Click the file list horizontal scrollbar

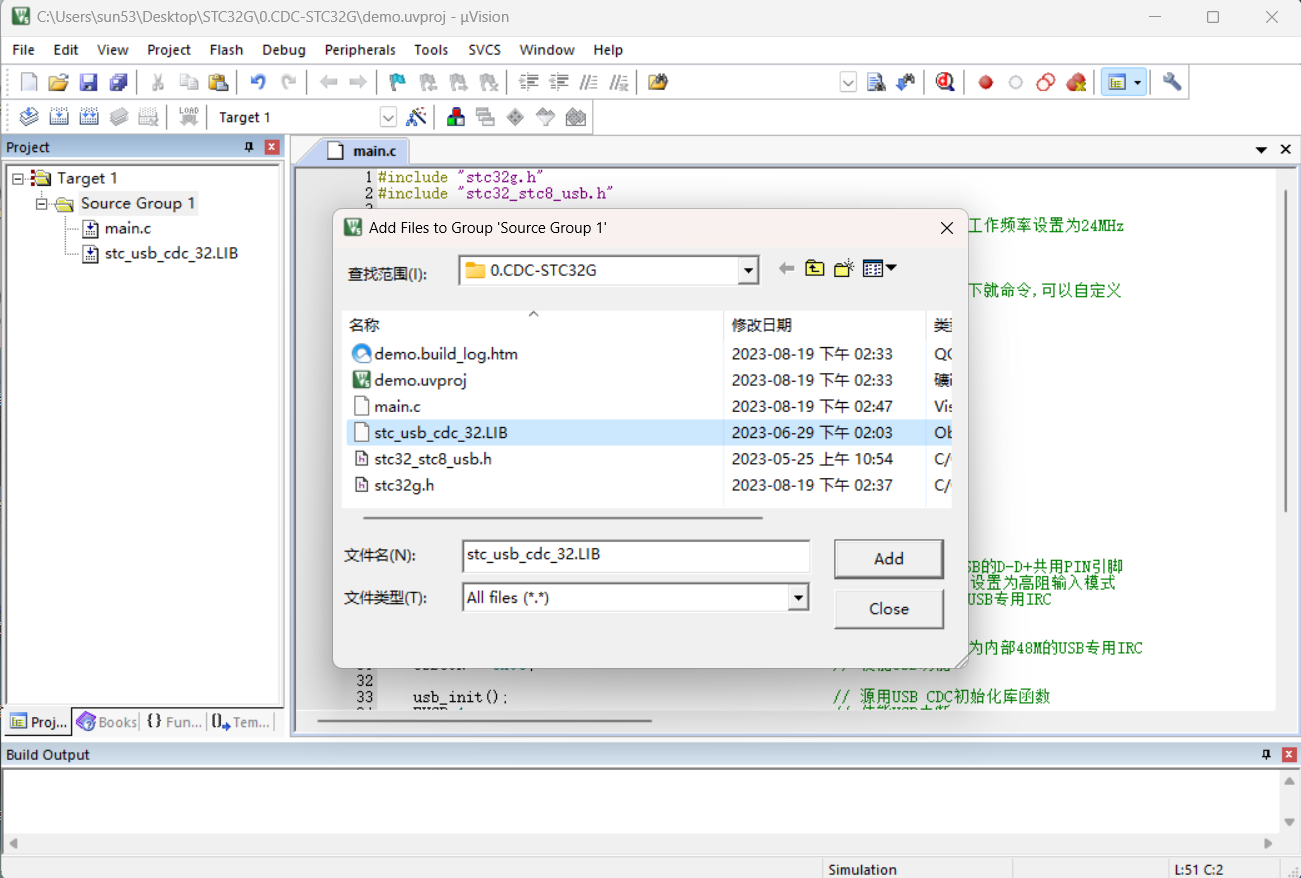coord(562,518)
